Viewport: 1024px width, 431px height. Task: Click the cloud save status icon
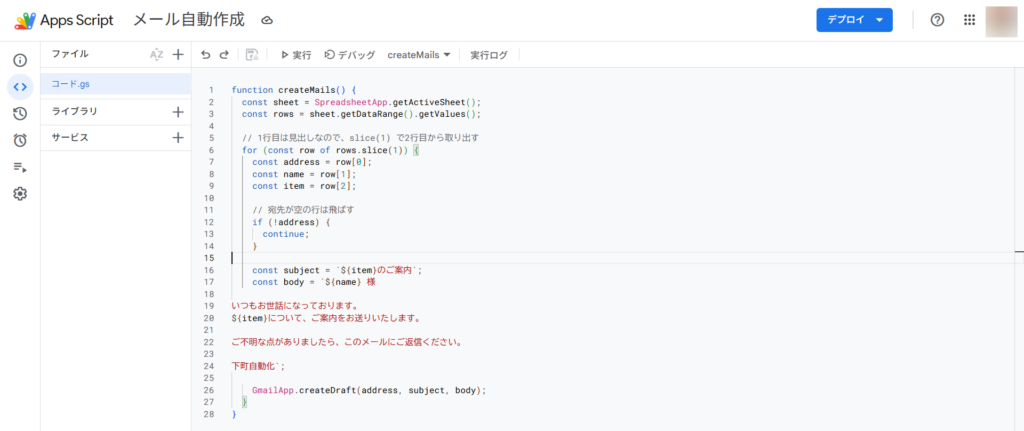266,21
